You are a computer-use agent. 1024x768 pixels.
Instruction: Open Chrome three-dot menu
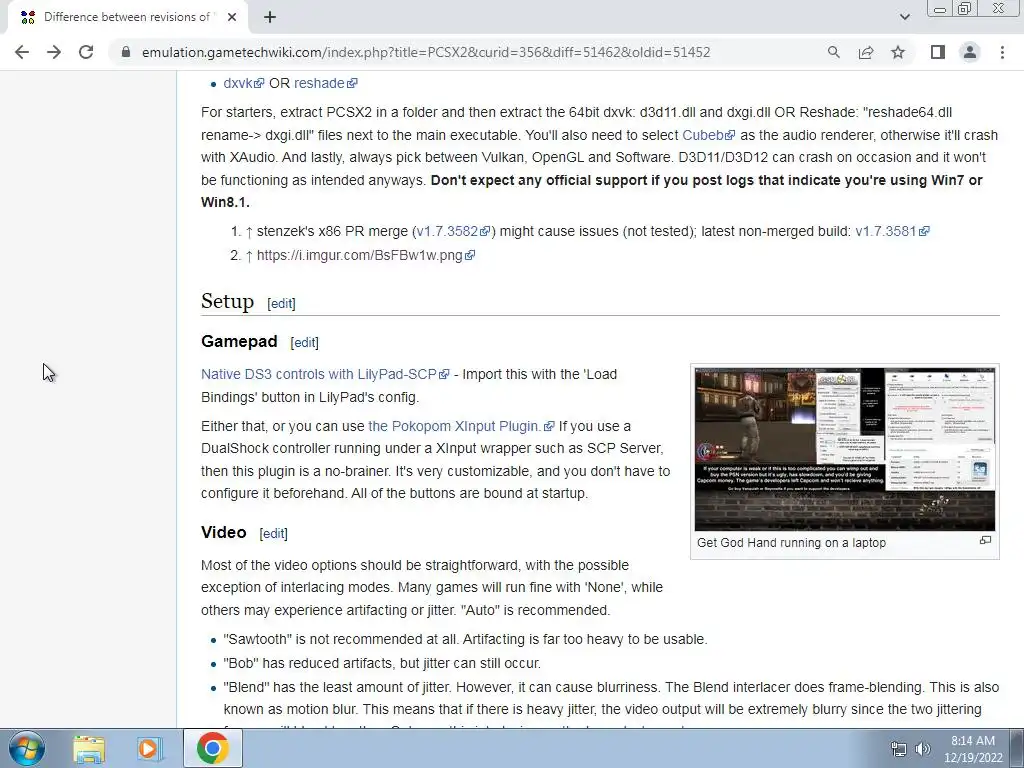(1002, 52)
